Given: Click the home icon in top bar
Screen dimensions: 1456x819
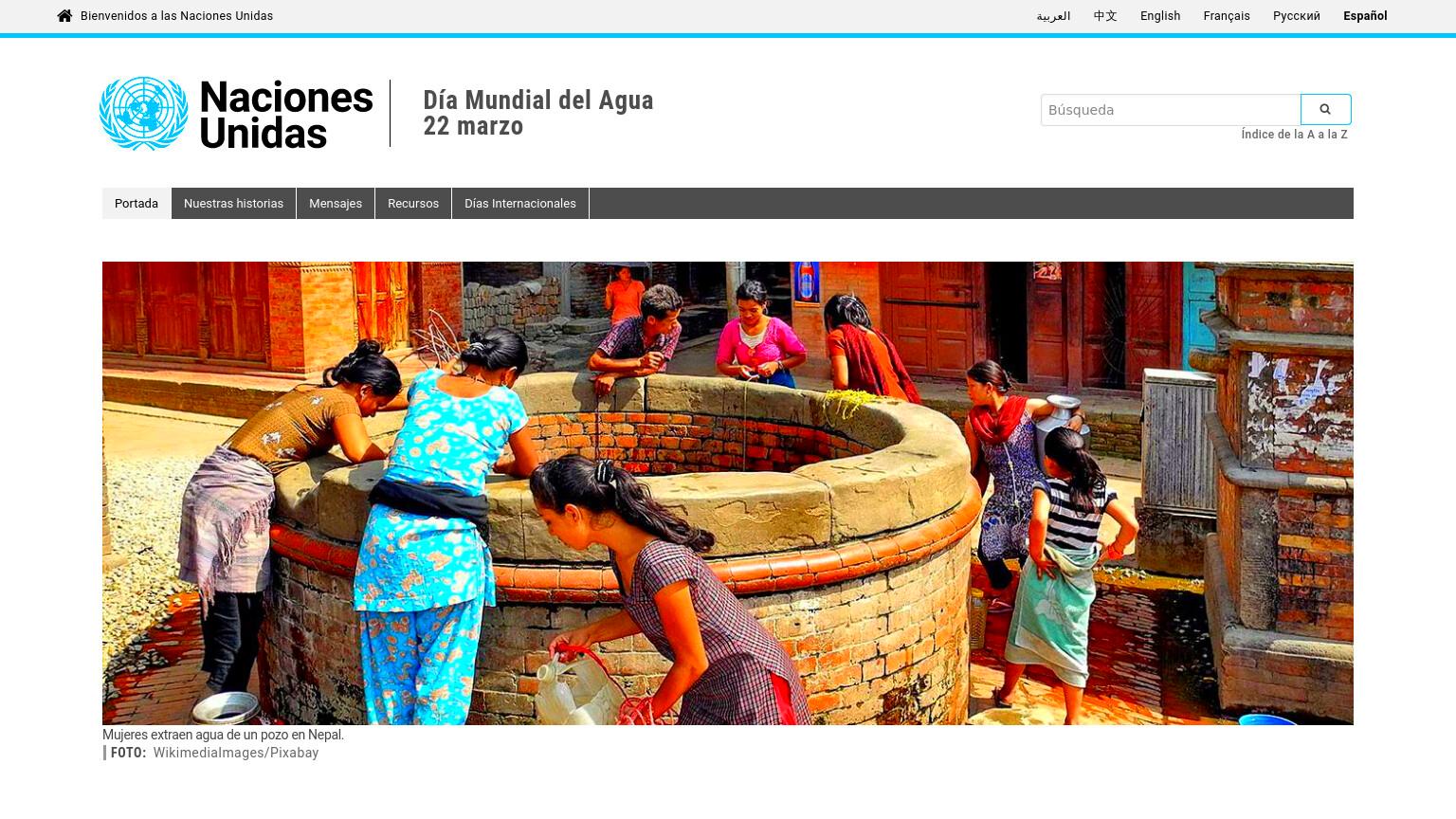Looking at the screenshot, I should [x=64, y=15].
